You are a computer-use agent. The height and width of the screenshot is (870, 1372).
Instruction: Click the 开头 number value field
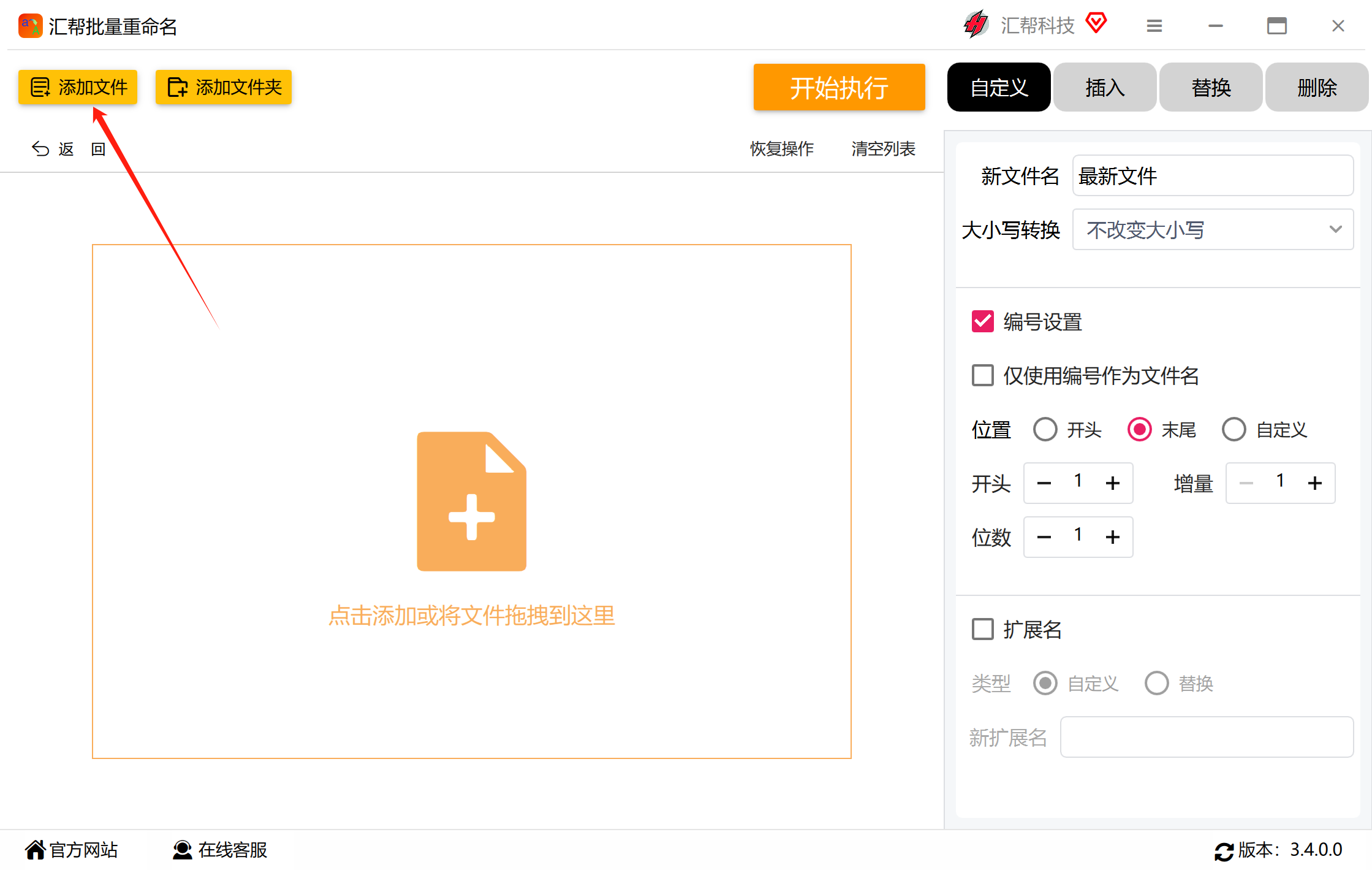1078,481
